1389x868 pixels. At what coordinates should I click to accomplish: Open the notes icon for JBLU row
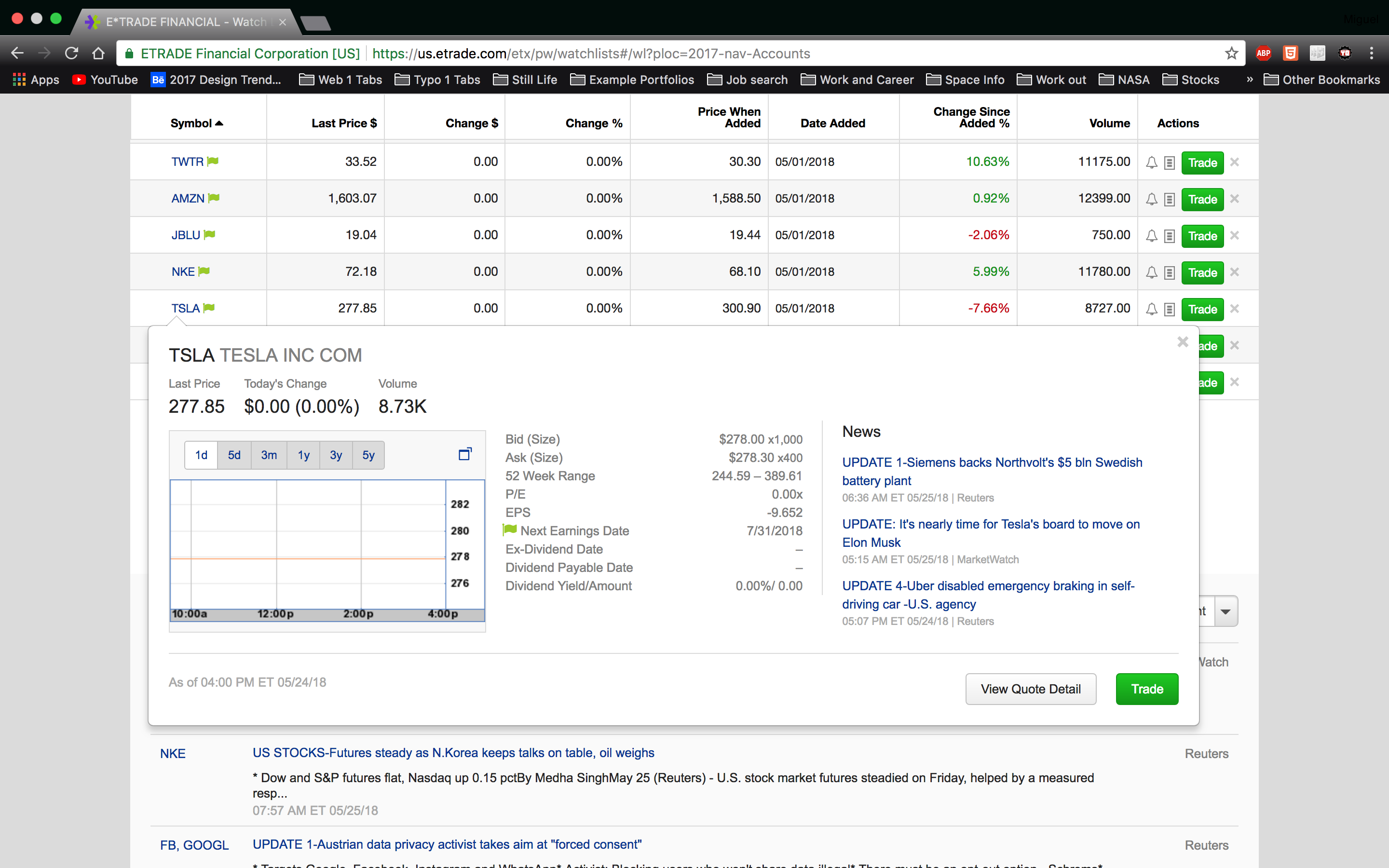(1169, 236)
